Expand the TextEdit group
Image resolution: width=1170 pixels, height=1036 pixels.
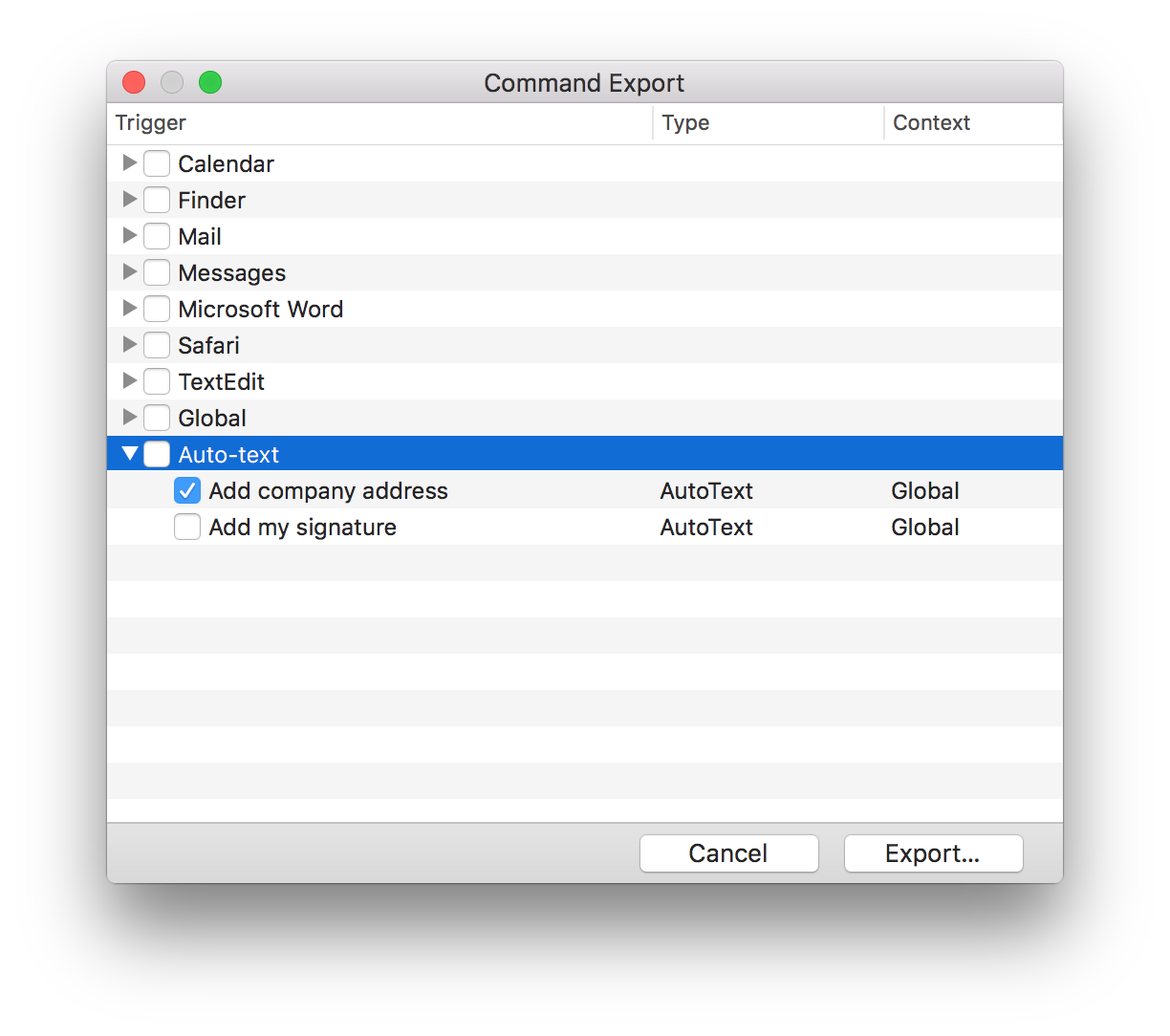[130, 381]
